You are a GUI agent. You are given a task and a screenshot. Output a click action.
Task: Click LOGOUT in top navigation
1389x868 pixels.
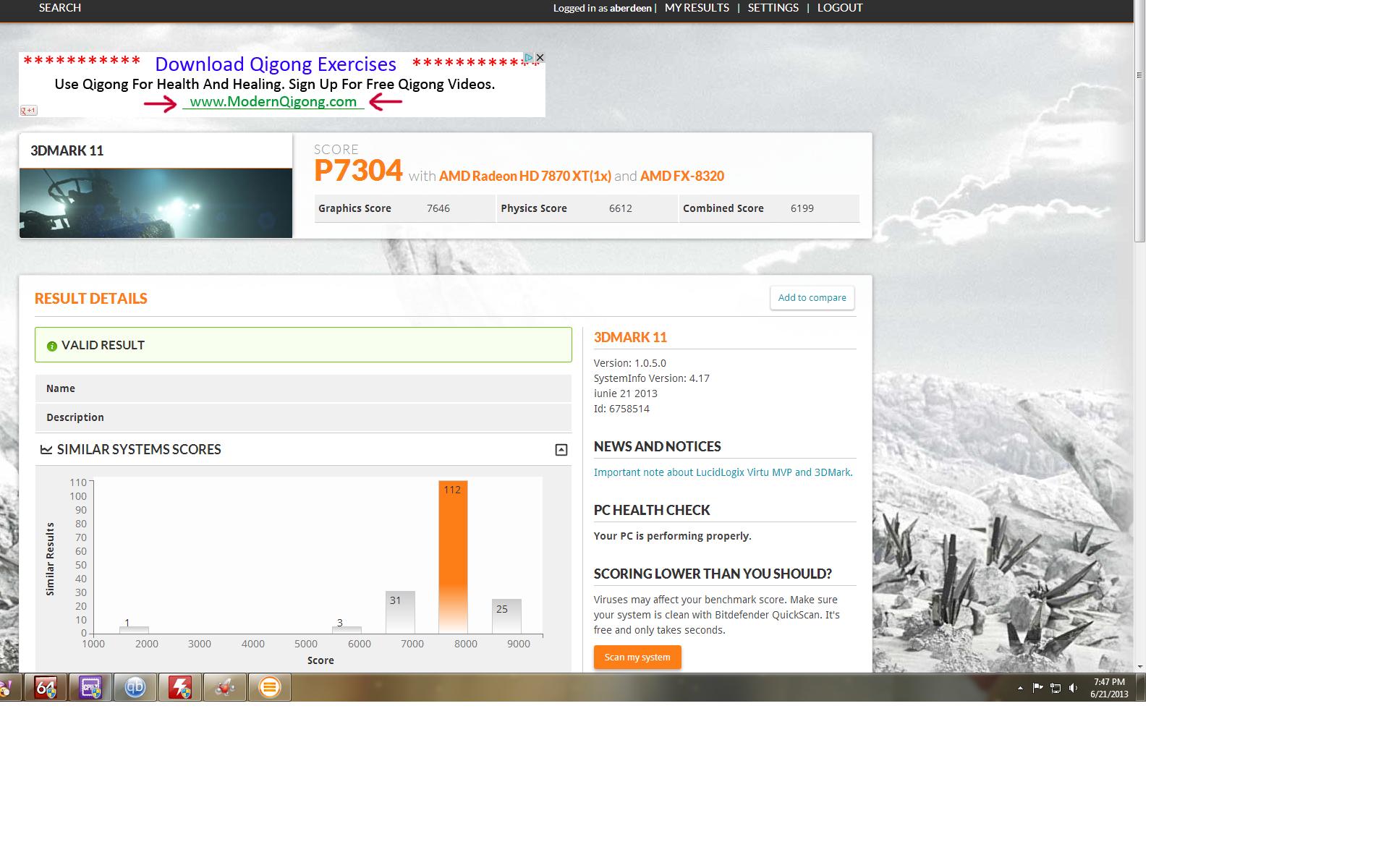[840, 8]
